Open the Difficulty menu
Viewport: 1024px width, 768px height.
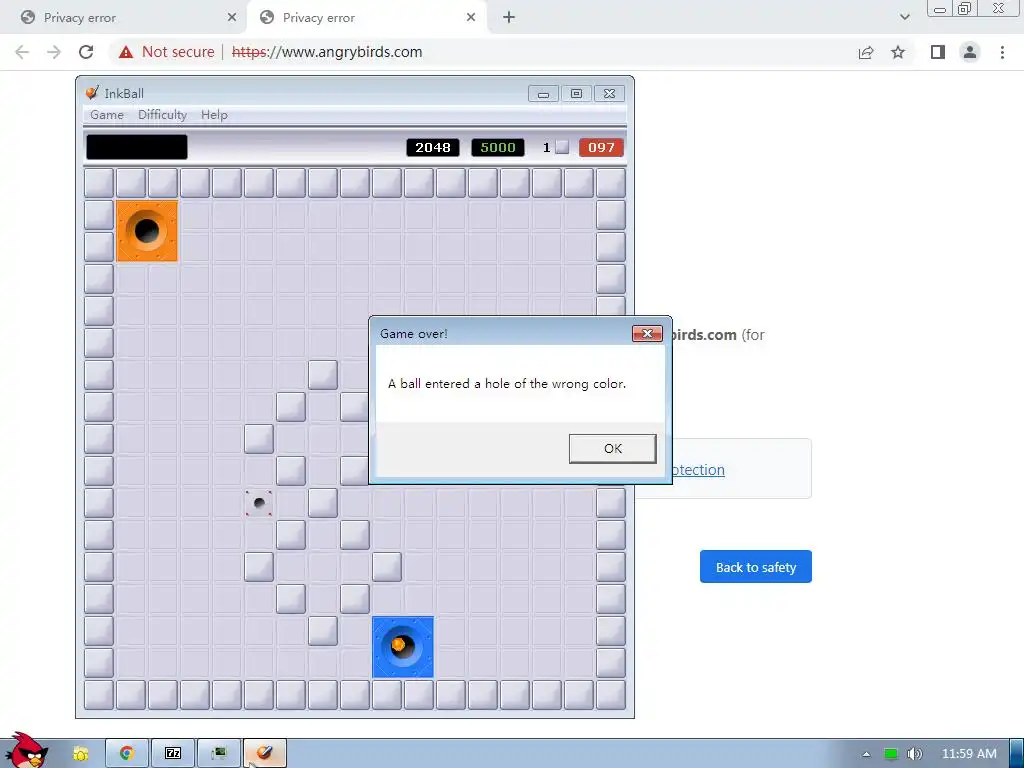[162, 115]
